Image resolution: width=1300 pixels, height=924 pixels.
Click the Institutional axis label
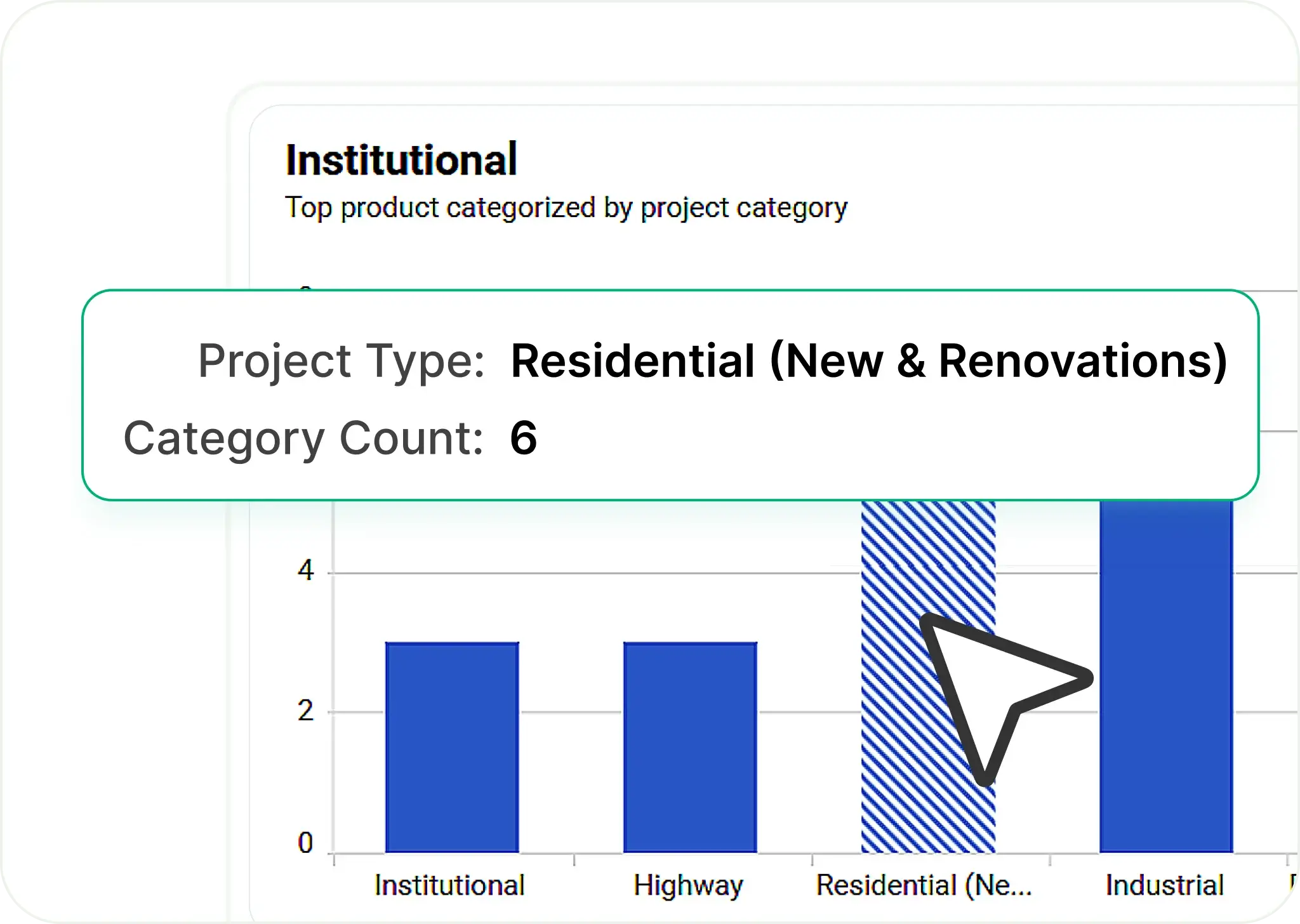tap(449, 883)
